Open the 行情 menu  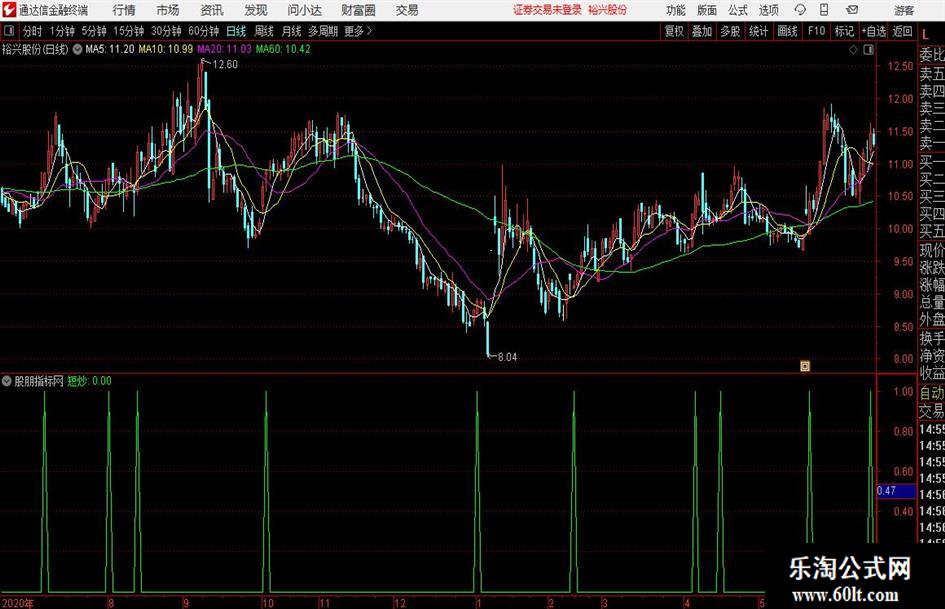pyautogui.click(x=124, y=10)
